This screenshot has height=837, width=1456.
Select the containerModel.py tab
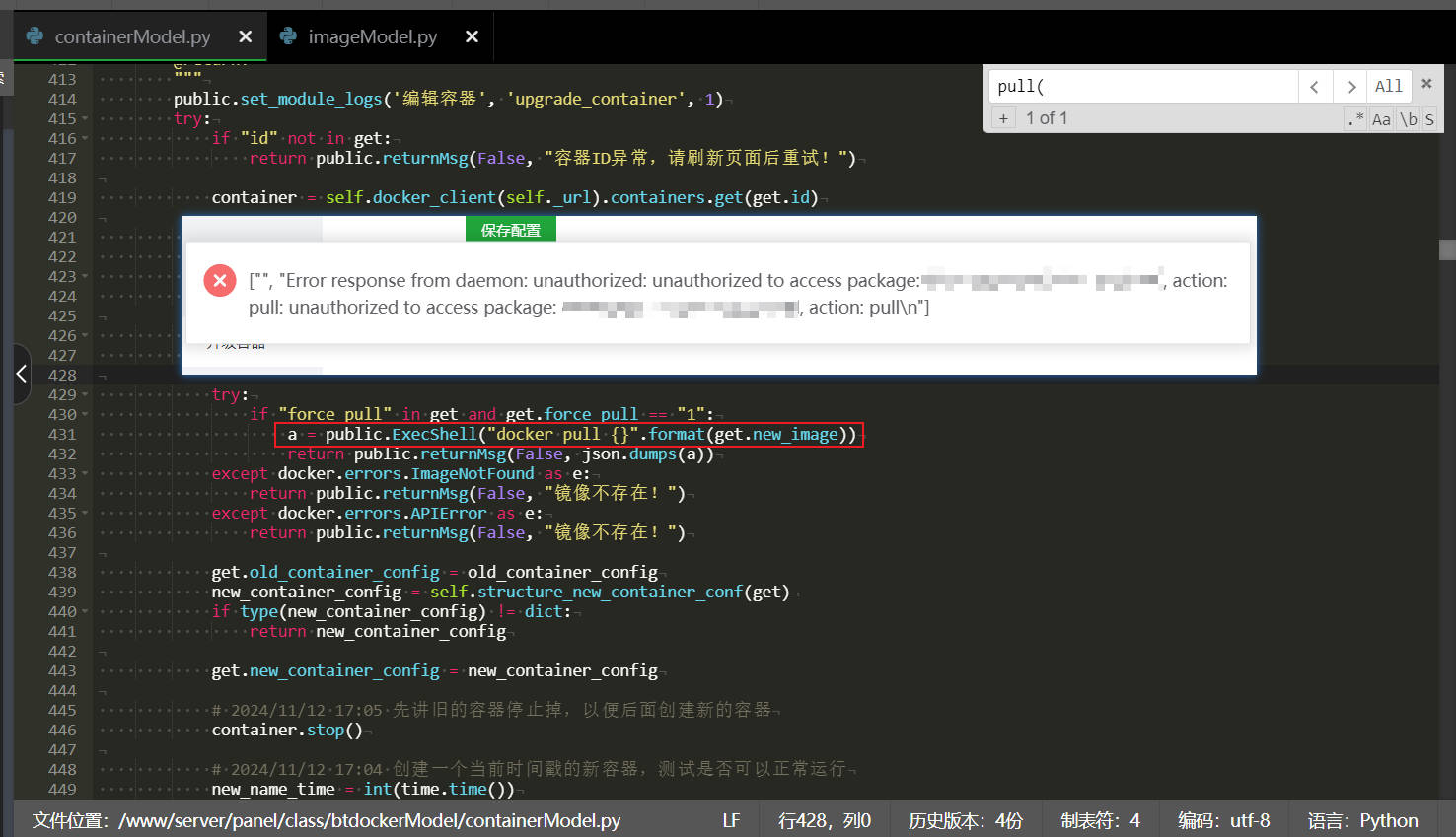(x=134, y=35)
